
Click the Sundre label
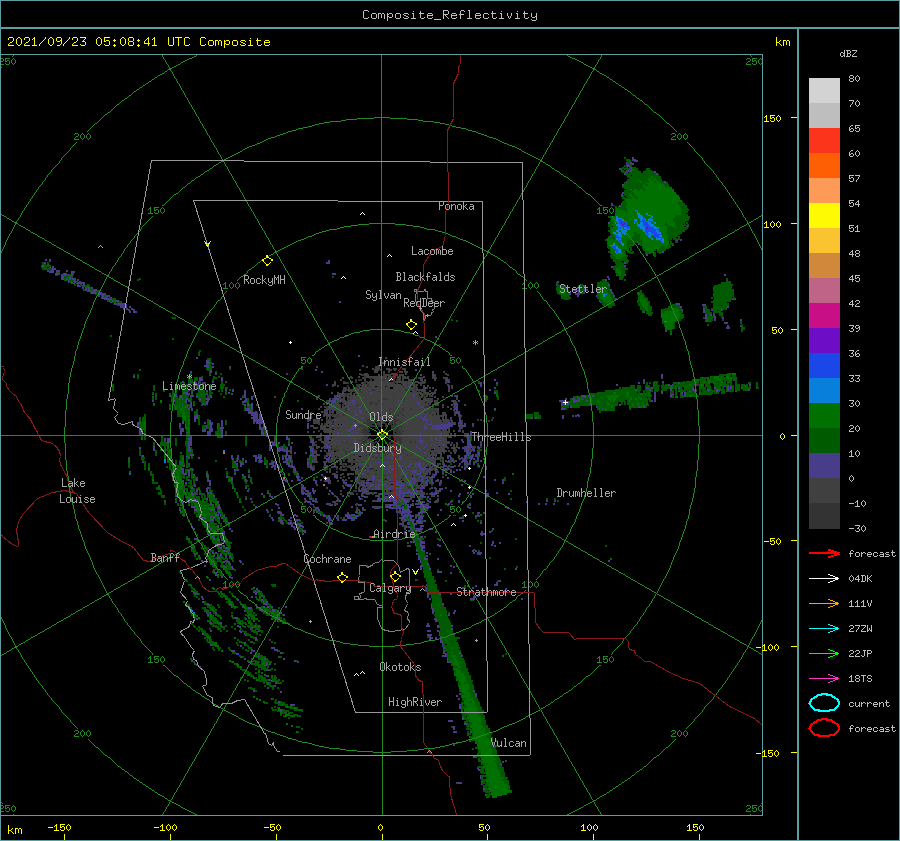point(303,414)
